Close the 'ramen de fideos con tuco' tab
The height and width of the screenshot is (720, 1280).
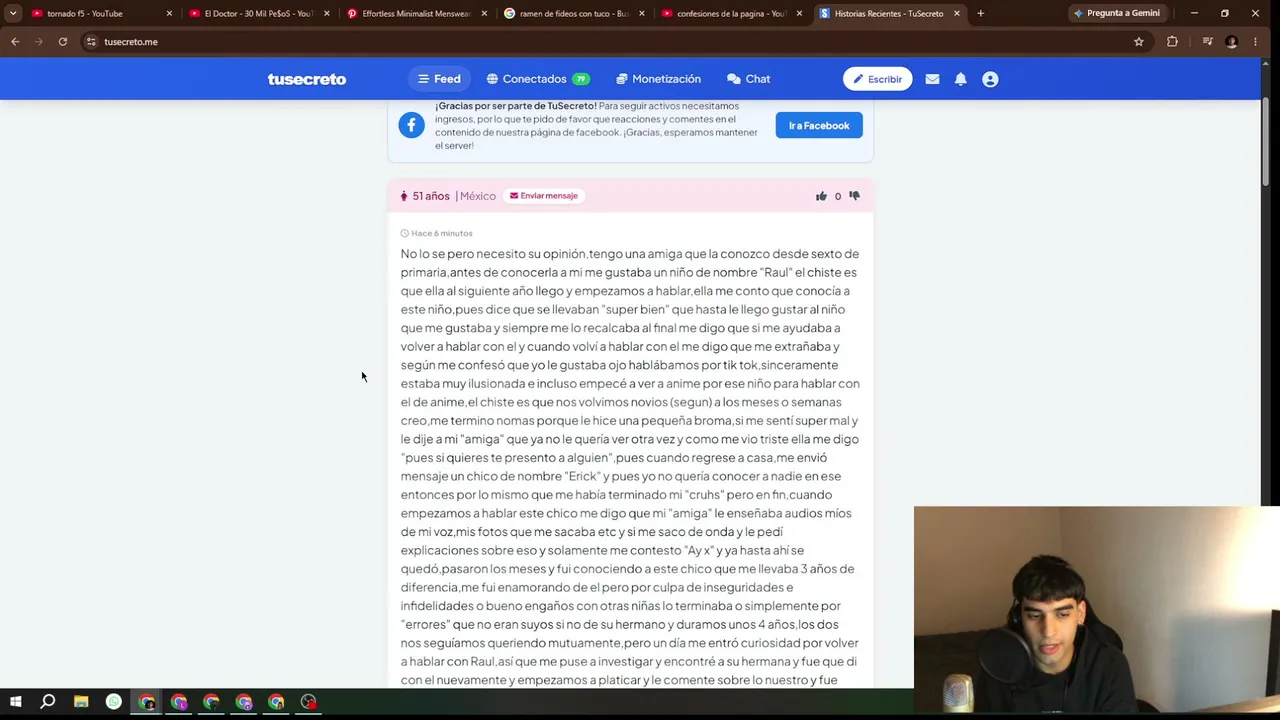[x=641, y=13]
